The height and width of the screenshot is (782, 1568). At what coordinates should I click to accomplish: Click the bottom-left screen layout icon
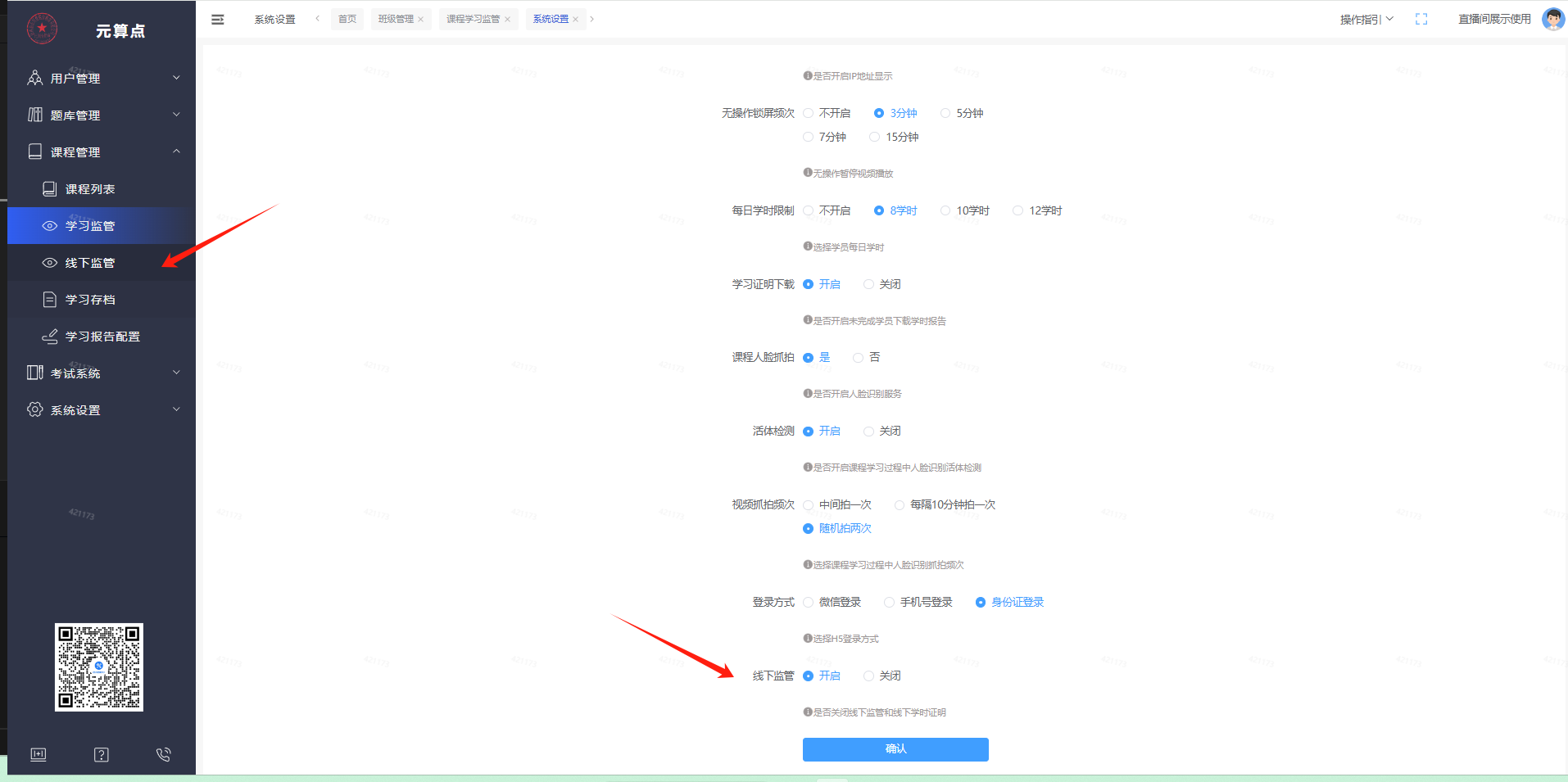click(x=39, y=754)
